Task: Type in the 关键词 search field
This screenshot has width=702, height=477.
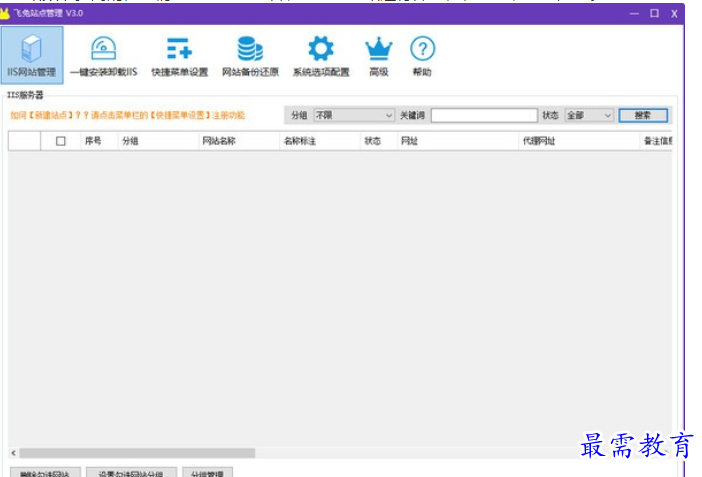Action: pos(484,116)
